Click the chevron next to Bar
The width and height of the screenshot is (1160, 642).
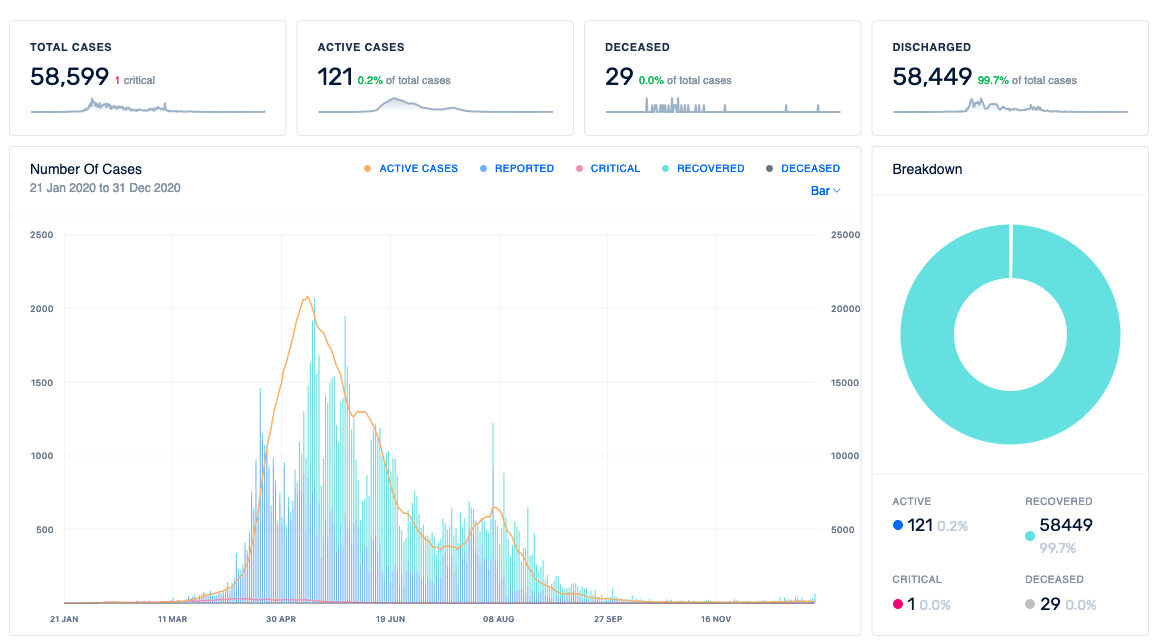[837, 190]
